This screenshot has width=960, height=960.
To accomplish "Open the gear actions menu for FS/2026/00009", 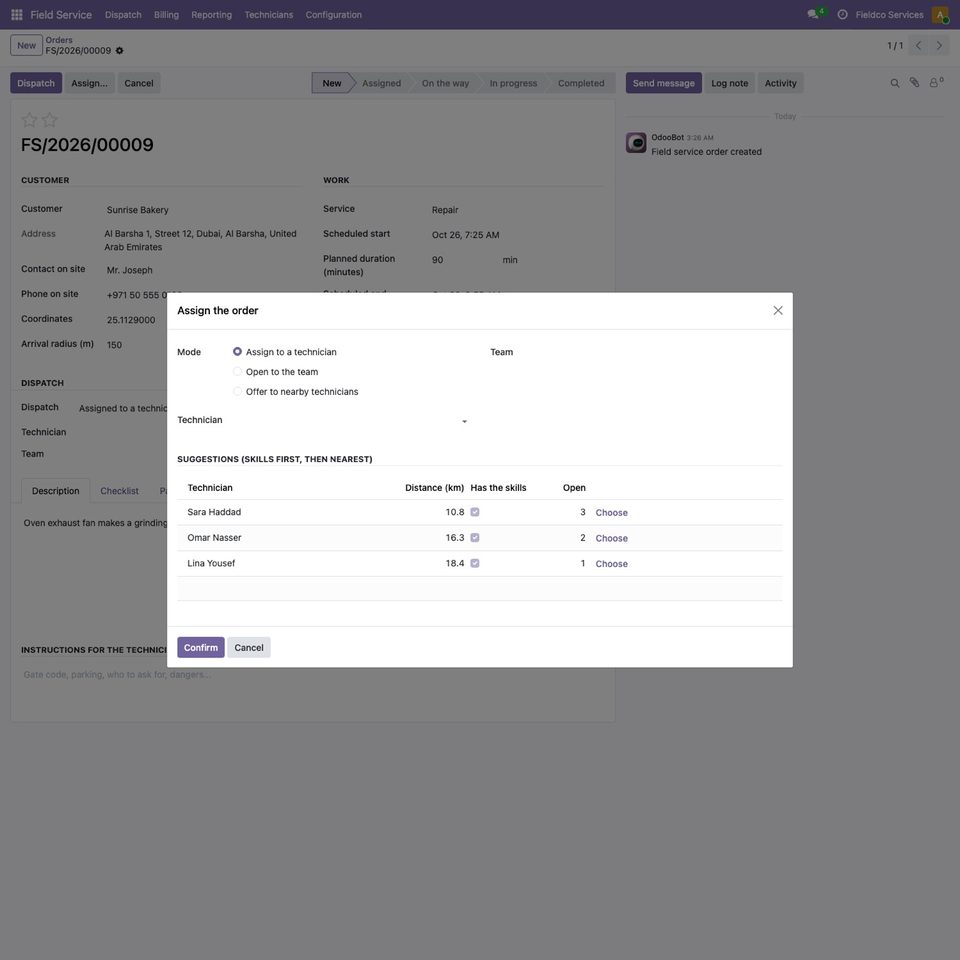I will 119,51.
